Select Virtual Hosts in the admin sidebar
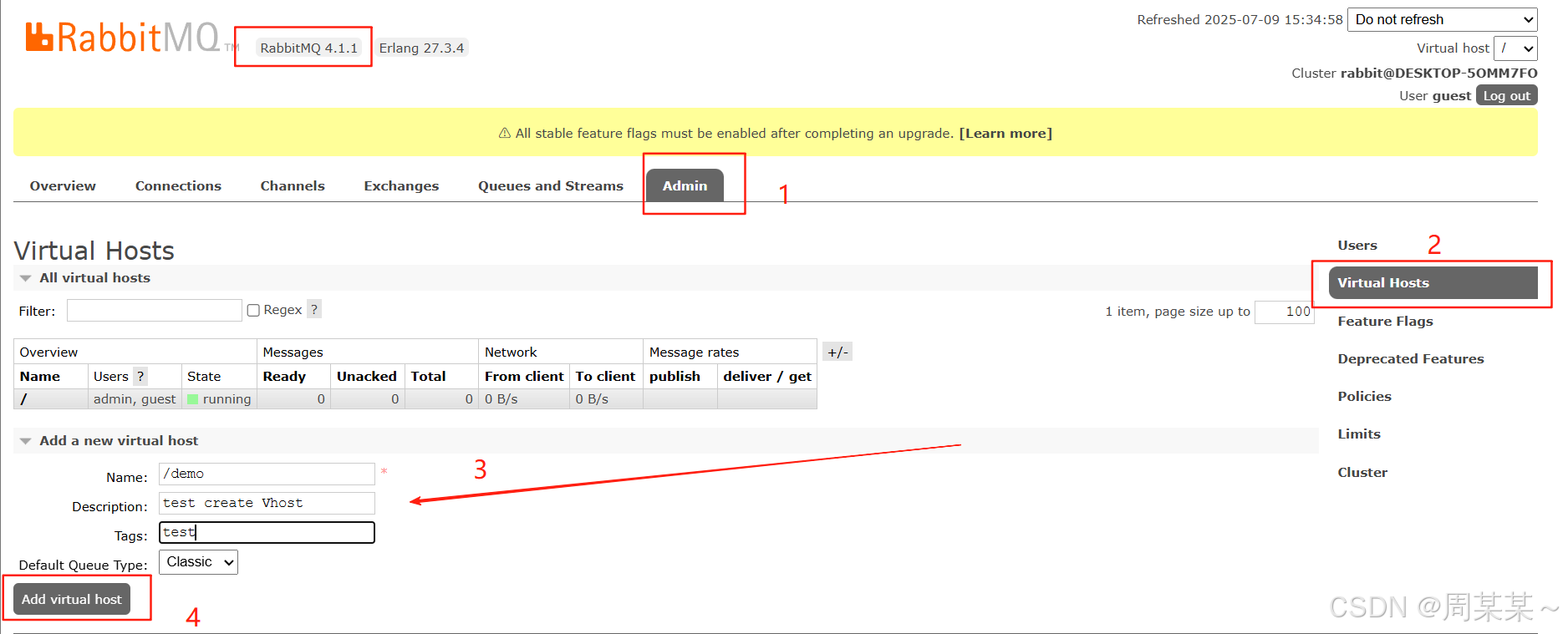The image size is (1568, 634). click(1433, 282)
